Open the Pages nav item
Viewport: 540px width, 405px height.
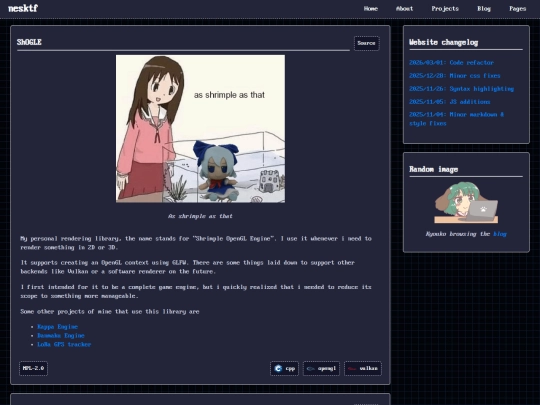pyautogui.click(x=518, y=9)
